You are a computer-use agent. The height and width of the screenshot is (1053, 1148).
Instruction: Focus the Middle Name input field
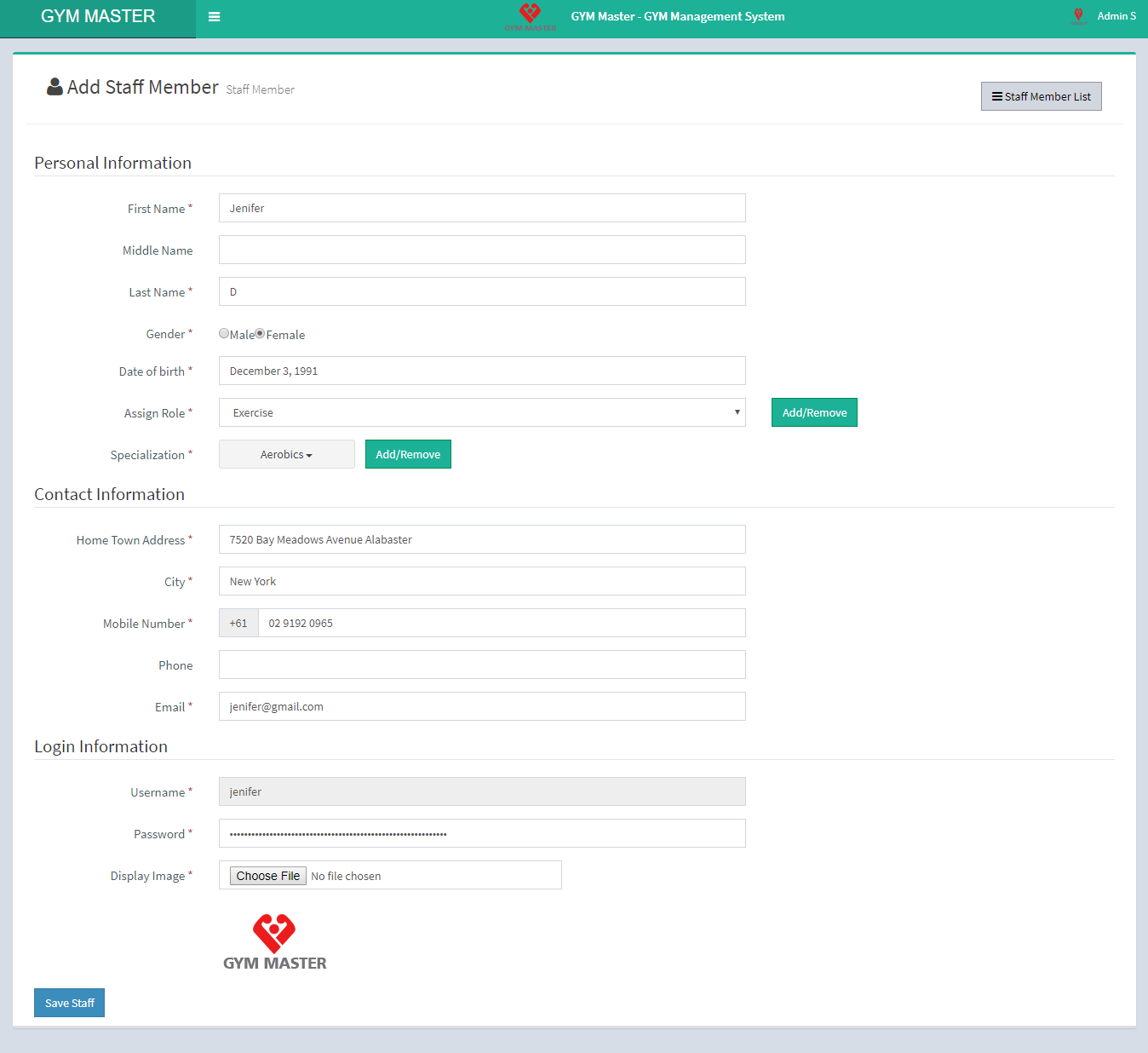click(x=481, y=250)
